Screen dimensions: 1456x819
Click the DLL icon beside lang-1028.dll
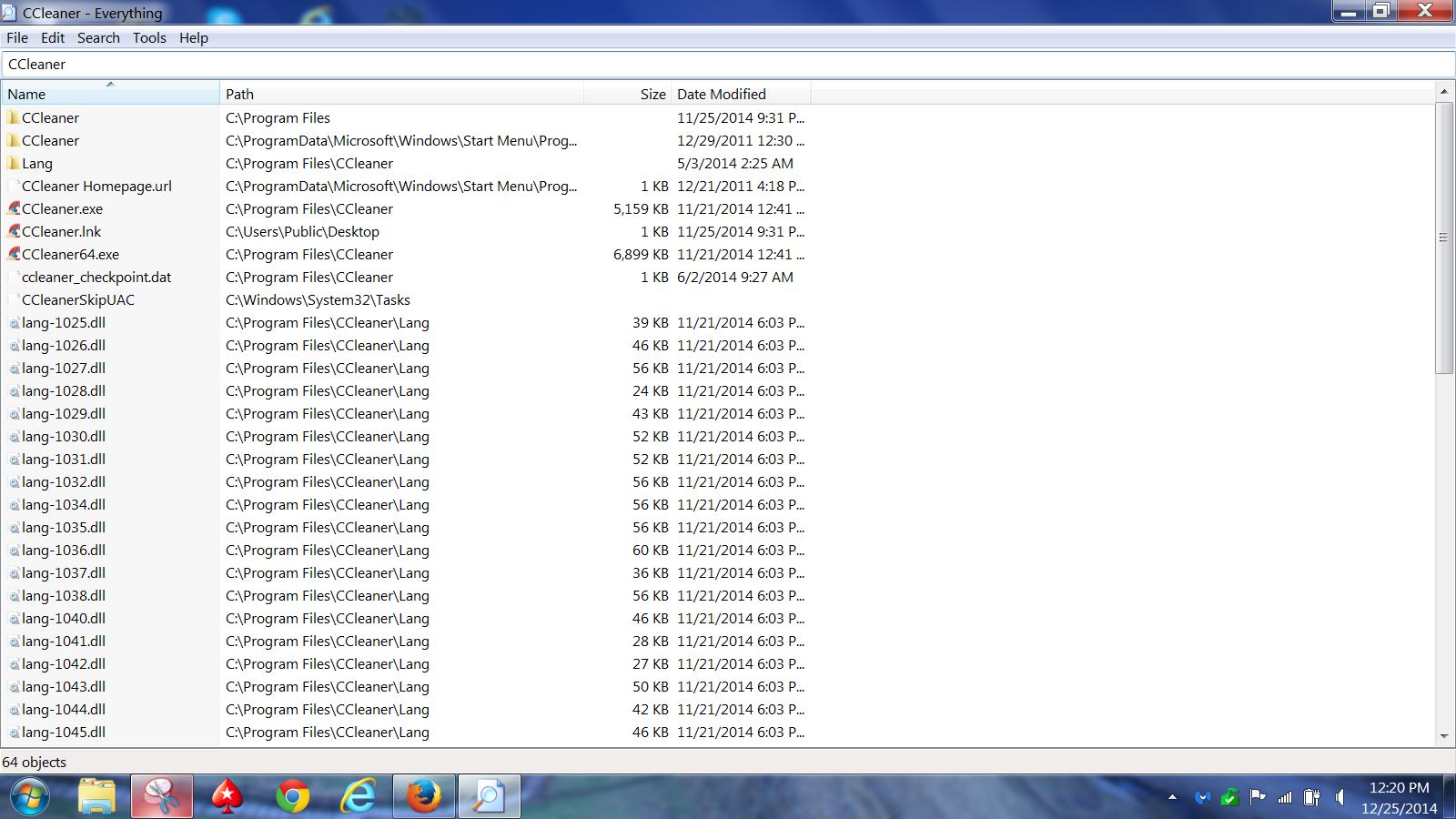click(14, 391)
